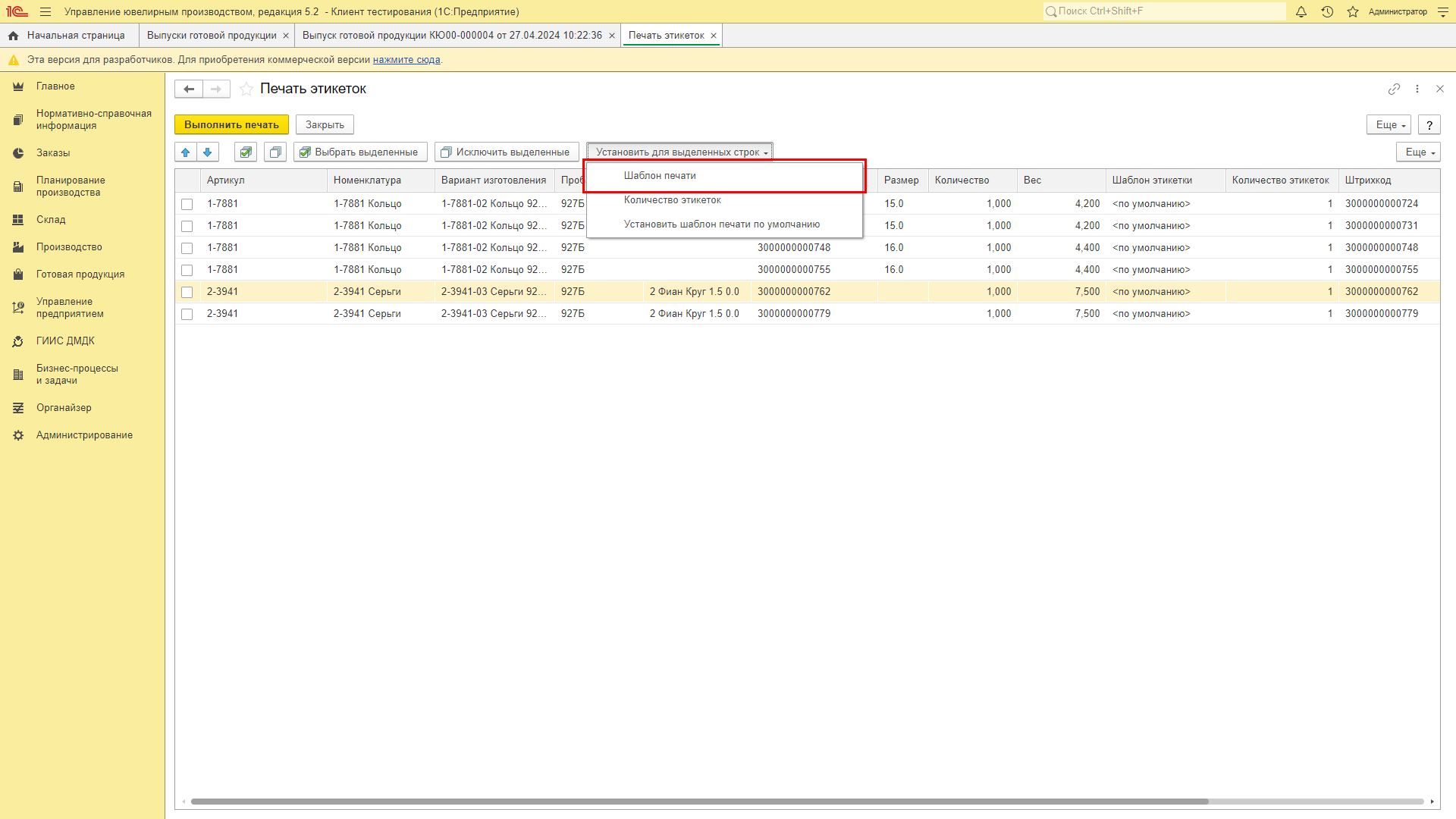Sort by the Артикул column header
Image resolution: width=1456 pixels, height=819 pixels.
coord(264,180)
